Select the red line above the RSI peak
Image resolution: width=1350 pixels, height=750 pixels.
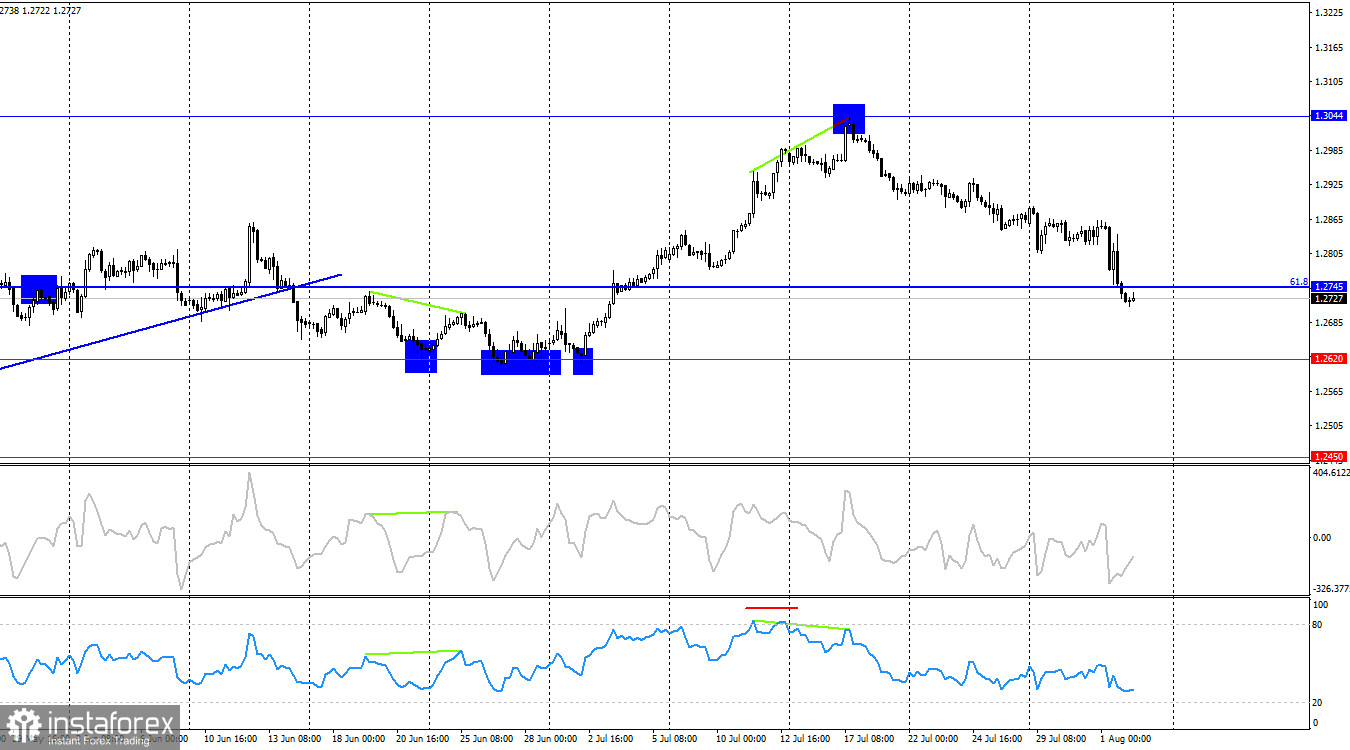click(771, 607)
